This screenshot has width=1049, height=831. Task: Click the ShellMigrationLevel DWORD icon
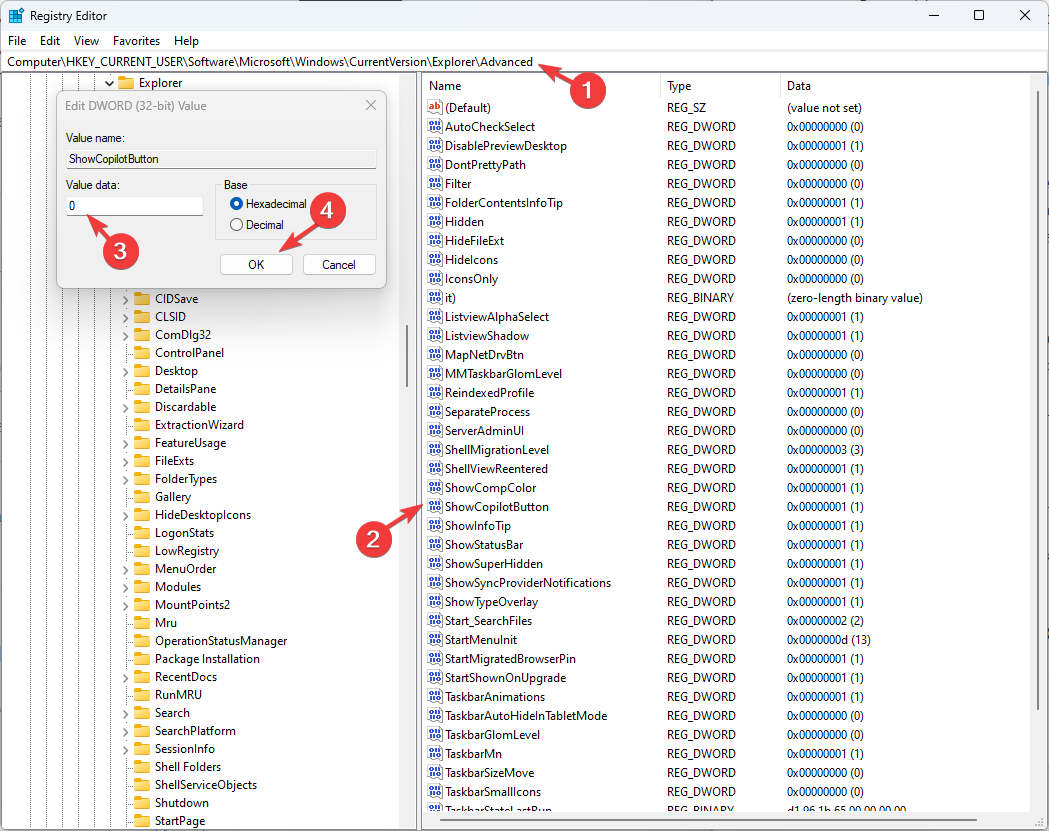coord(436,450)
